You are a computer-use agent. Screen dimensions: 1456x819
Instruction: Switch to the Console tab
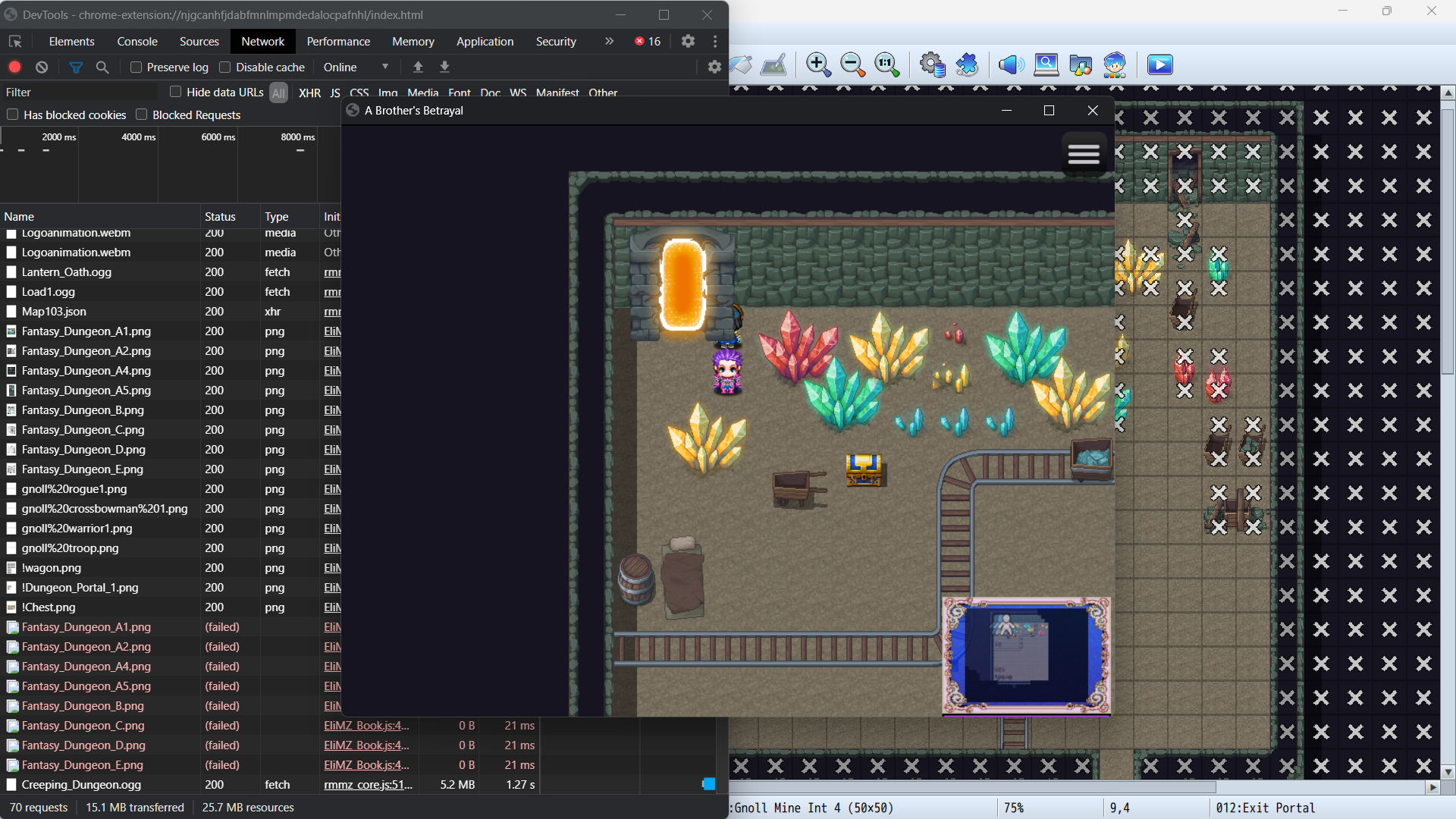tap(137, 42)
